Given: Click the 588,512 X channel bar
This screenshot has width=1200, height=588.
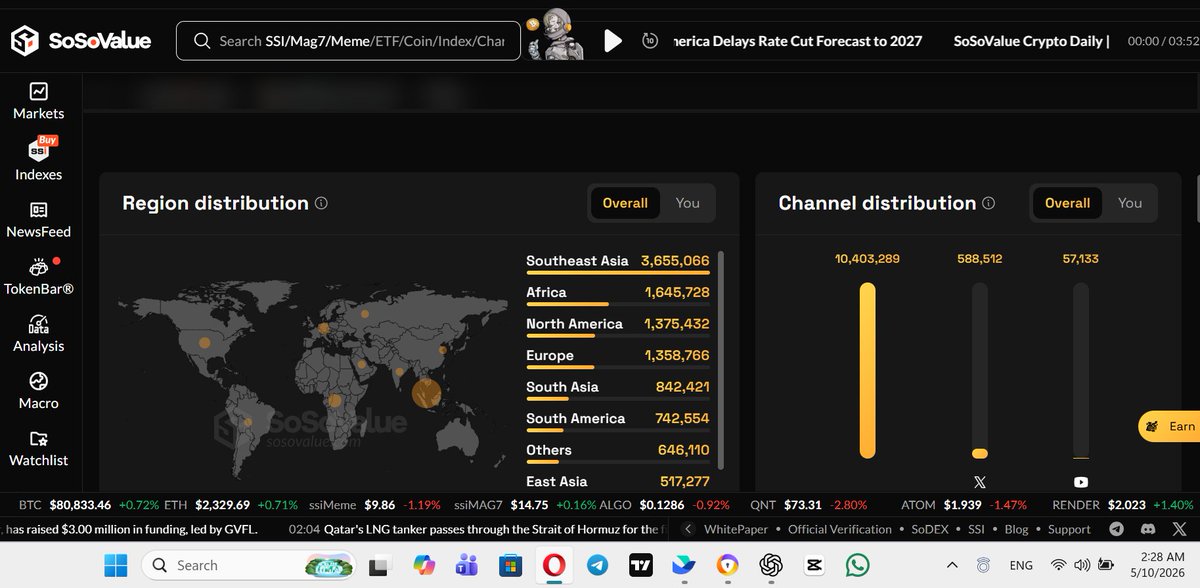Looking at the screenshot, I should [980, 370].
